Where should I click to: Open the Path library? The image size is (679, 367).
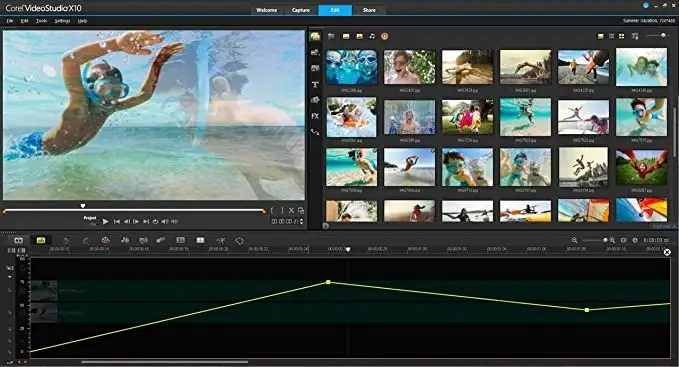(315, 132)
